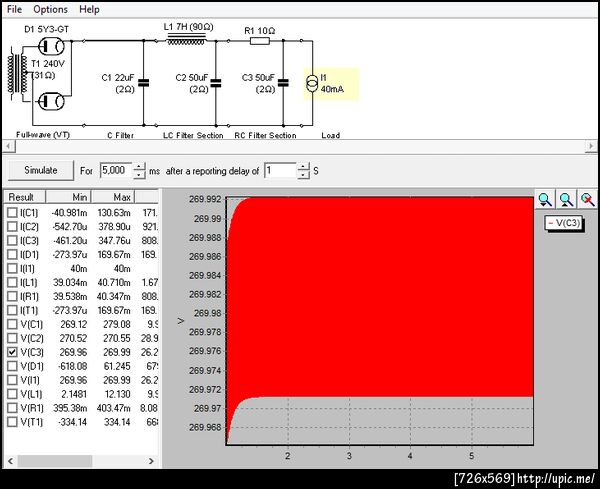Decrease simulation duration with down stepper
Image resolution: width=600 pixels, height=489 pixels.
(x=140, y=174)
